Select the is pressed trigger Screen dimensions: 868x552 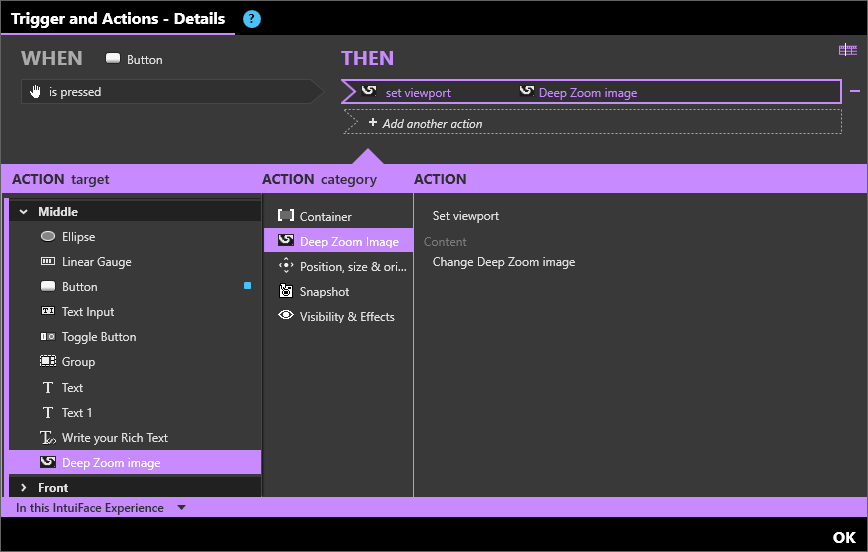(172, 91)
